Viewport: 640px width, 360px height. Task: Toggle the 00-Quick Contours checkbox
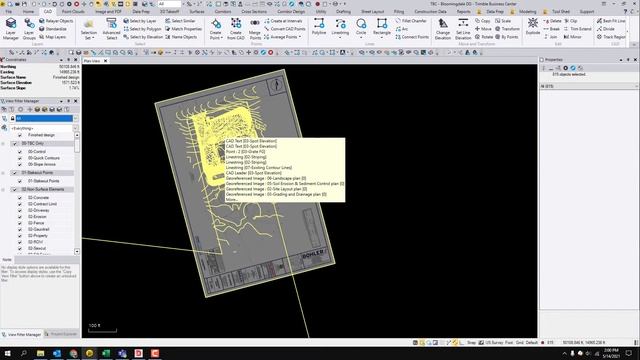click(x=20, y=158)
